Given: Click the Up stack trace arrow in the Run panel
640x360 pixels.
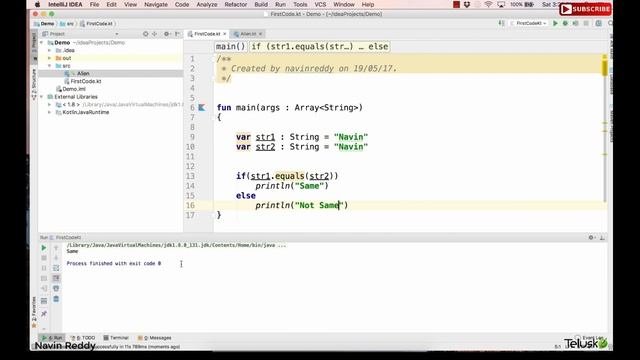Looking at the screenshot, I should coord(56,248).
